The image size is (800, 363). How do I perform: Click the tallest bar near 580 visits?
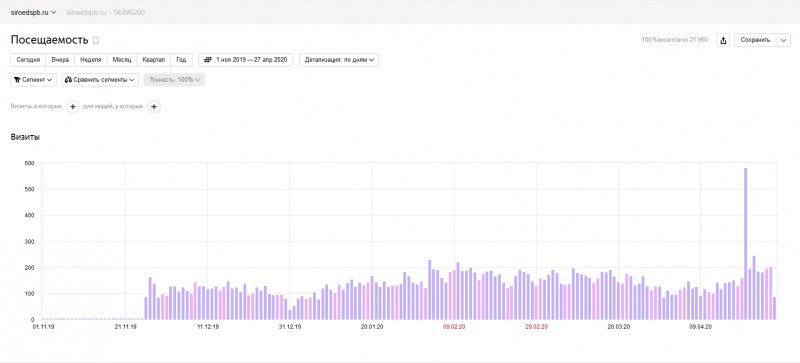point(745,244)
